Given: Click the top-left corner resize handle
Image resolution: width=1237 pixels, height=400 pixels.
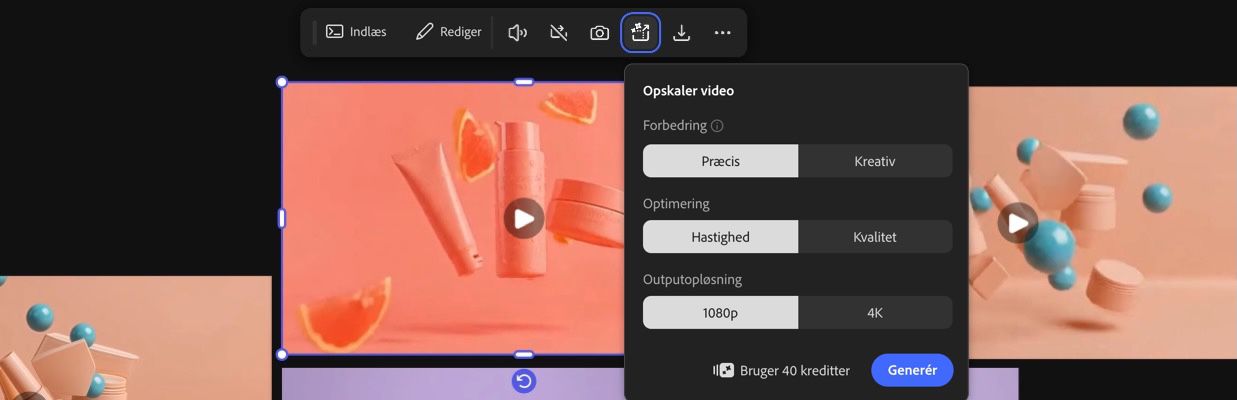Looking at the screenshot, I should pos(281,82).
